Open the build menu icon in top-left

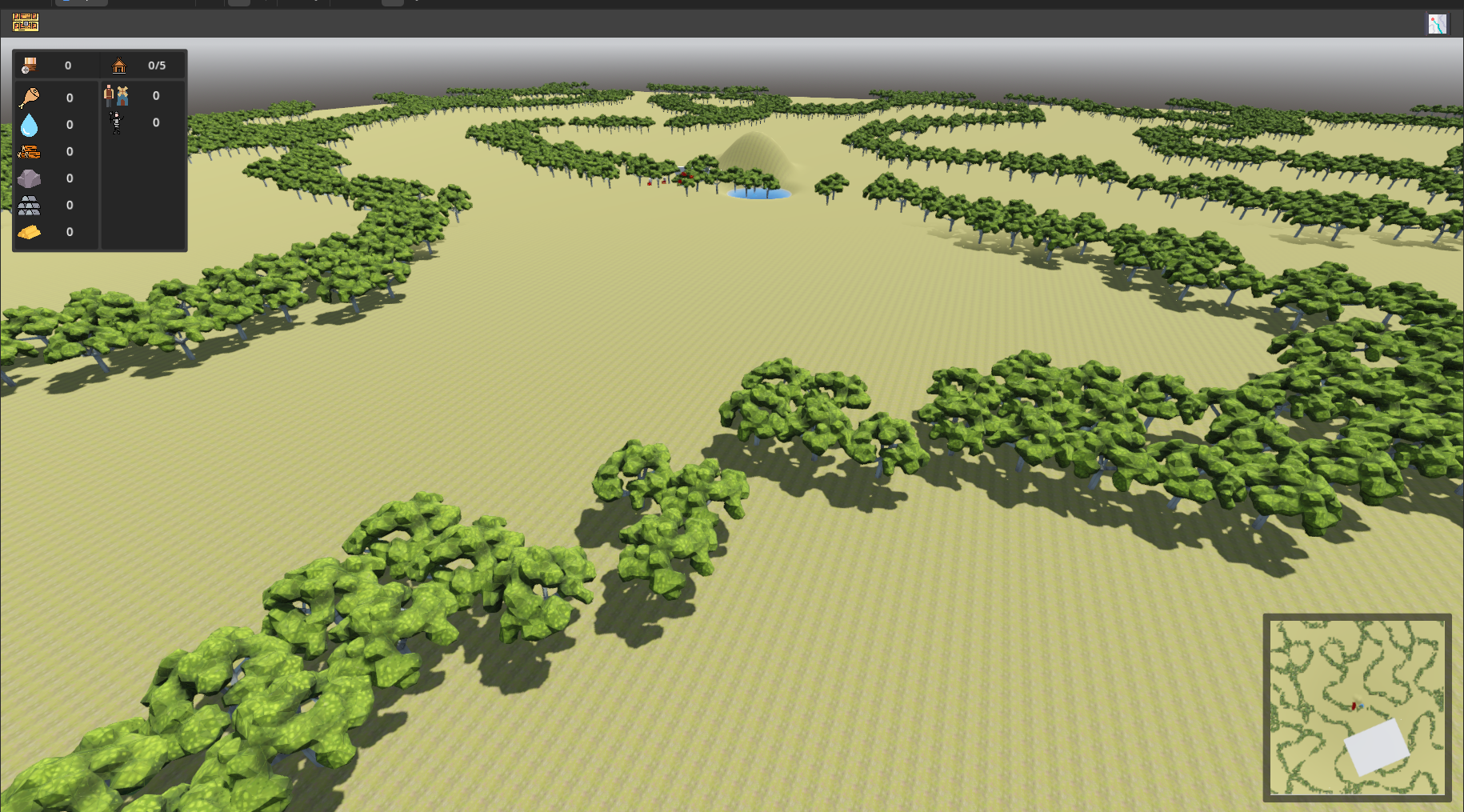pyautogui.click(x=26, y=22)
